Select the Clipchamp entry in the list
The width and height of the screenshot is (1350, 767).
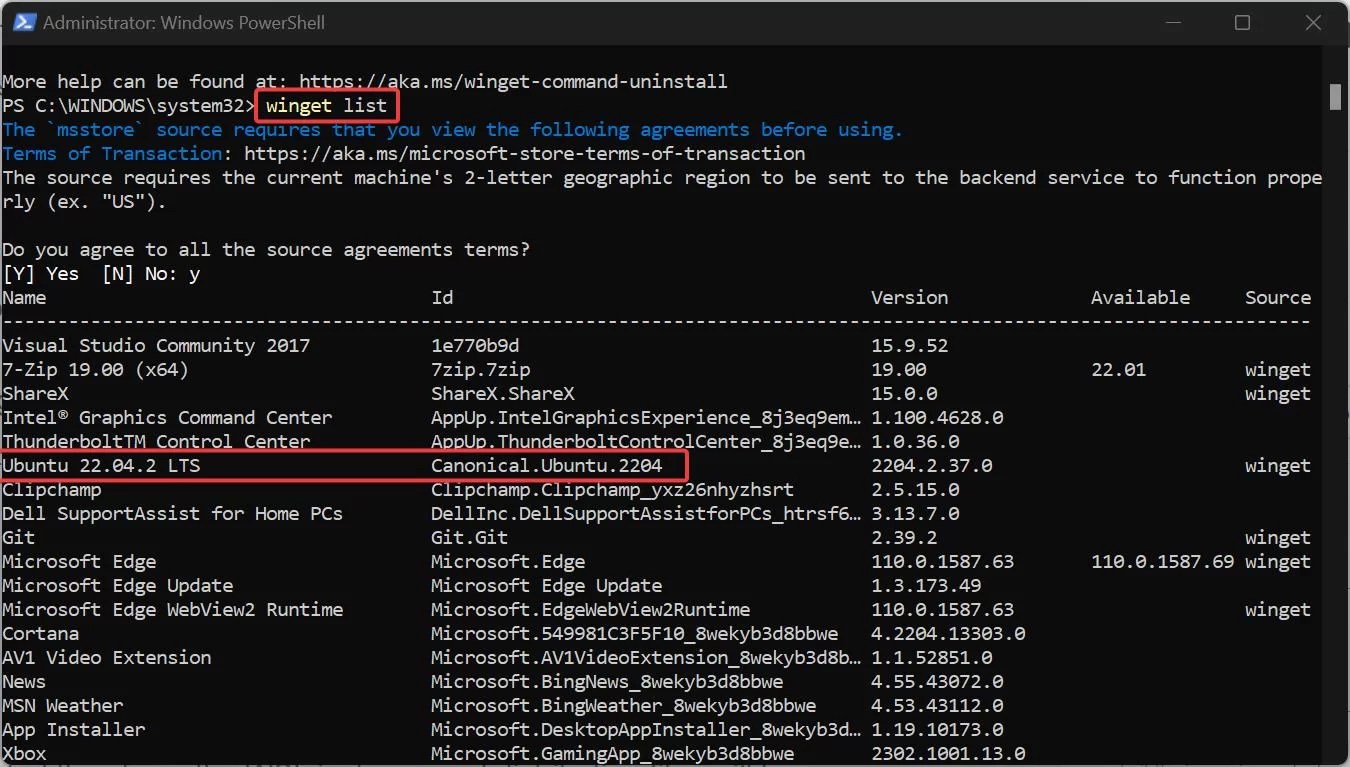tap(51, 489)
